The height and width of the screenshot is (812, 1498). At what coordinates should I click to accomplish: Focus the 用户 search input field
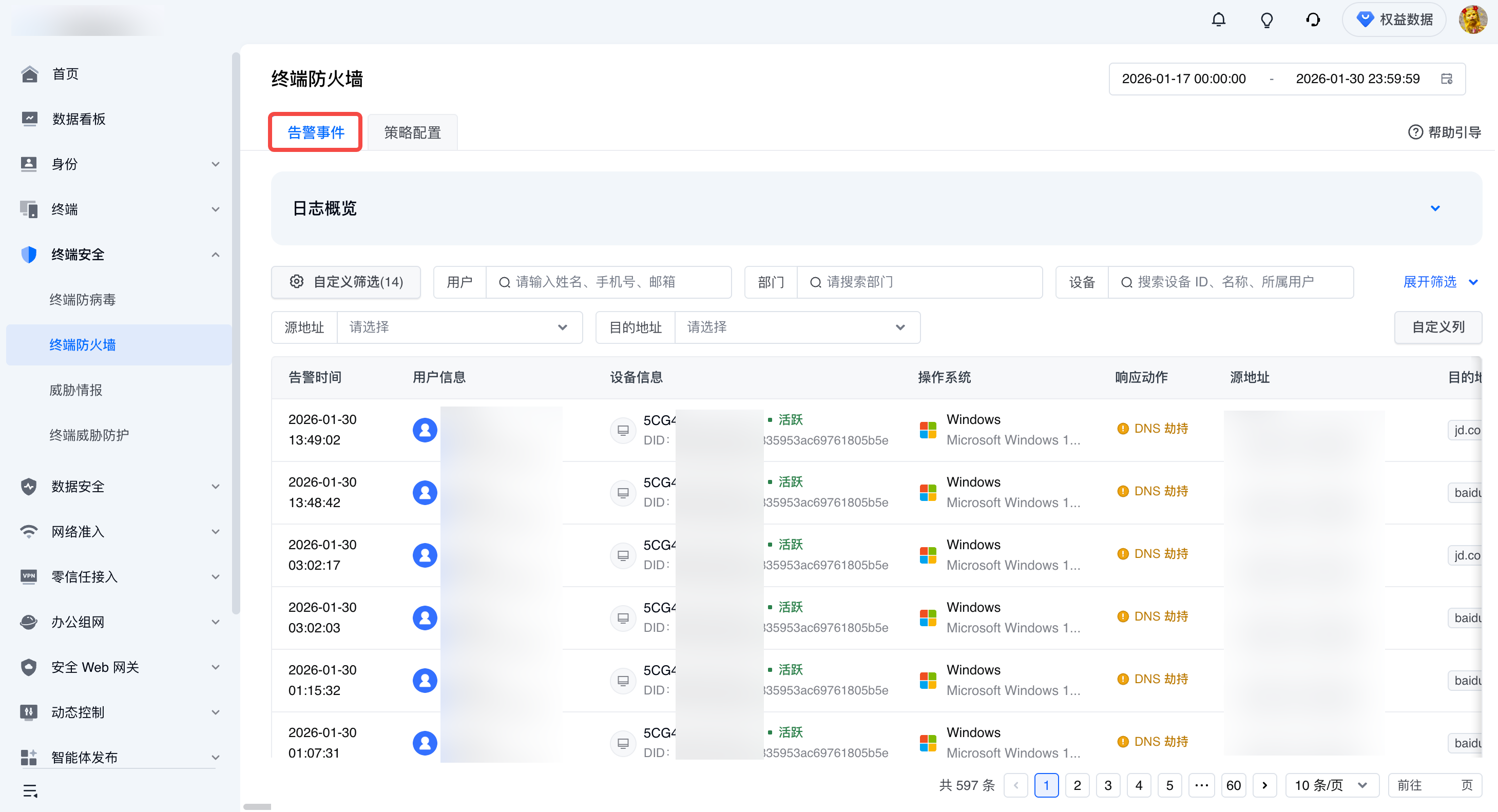(x=608, y=282)
